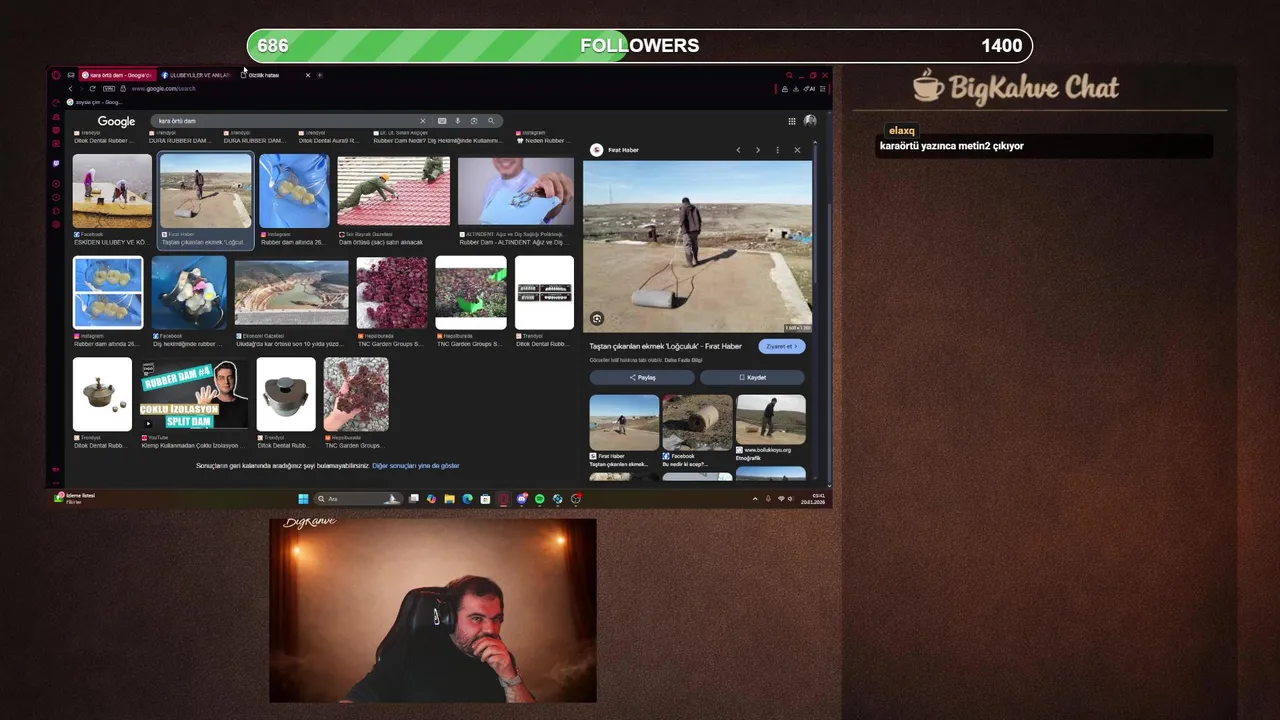Open the Google account avatar

pyautogui.click(x=810, y=121)
